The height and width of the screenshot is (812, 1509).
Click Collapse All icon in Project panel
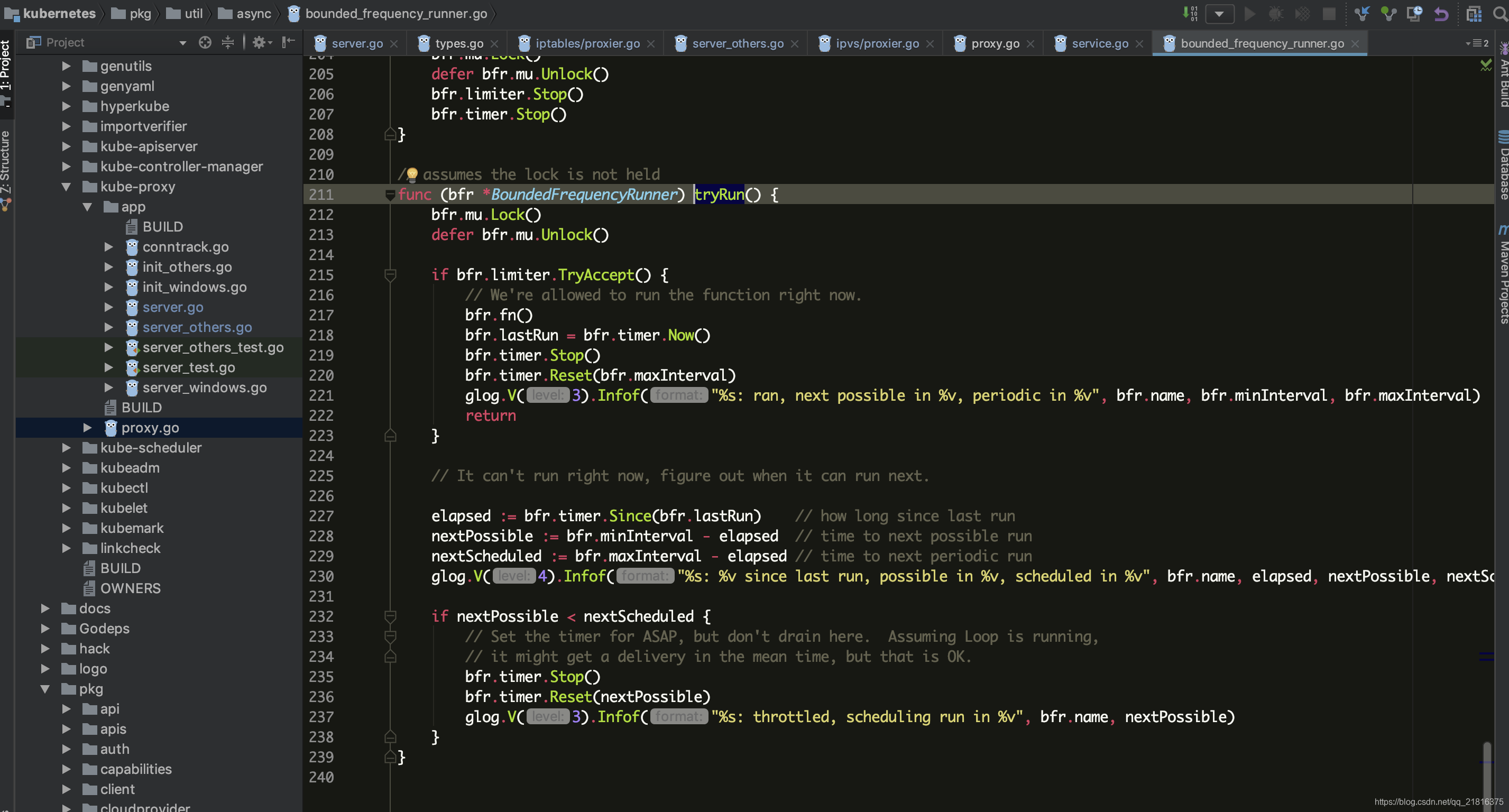(x=228, y=42)
